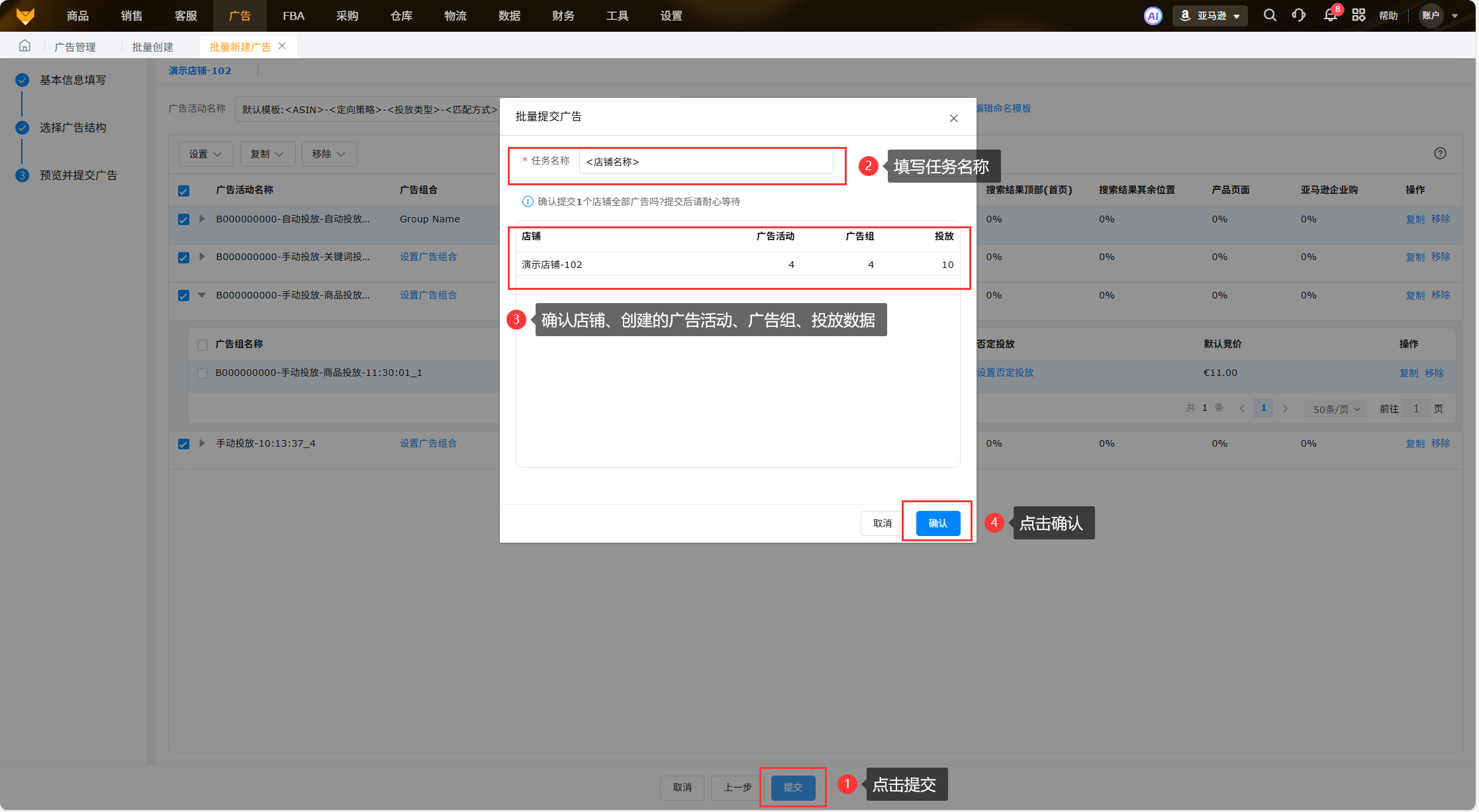Open the 50条/页 page size dropdown

coord(1336,409)
